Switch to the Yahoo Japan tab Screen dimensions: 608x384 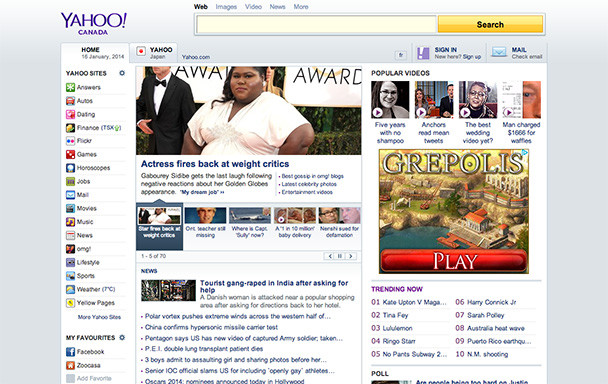point(154,53)
